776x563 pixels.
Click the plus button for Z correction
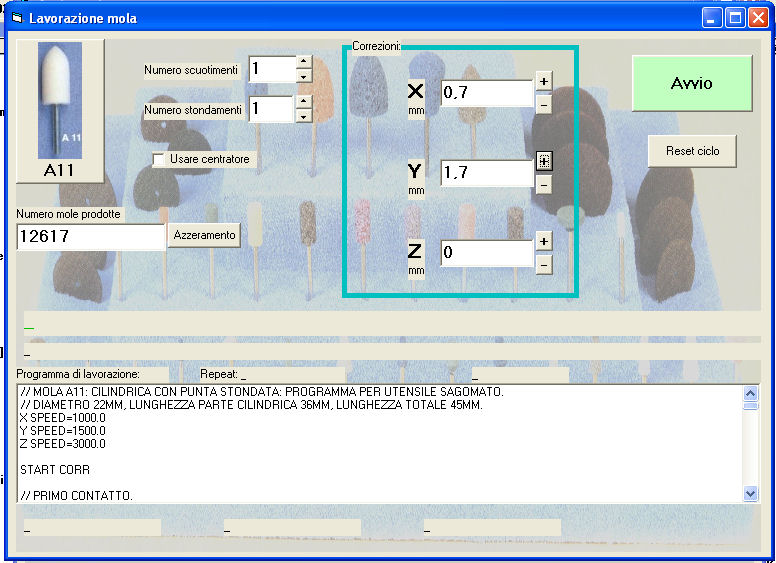point(543,241)
